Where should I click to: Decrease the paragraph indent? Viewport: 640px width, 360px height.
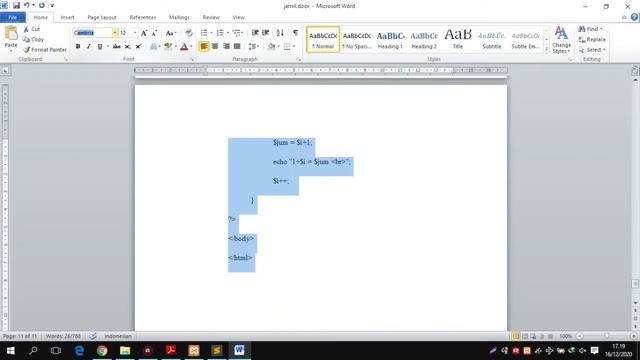point(255,33)
